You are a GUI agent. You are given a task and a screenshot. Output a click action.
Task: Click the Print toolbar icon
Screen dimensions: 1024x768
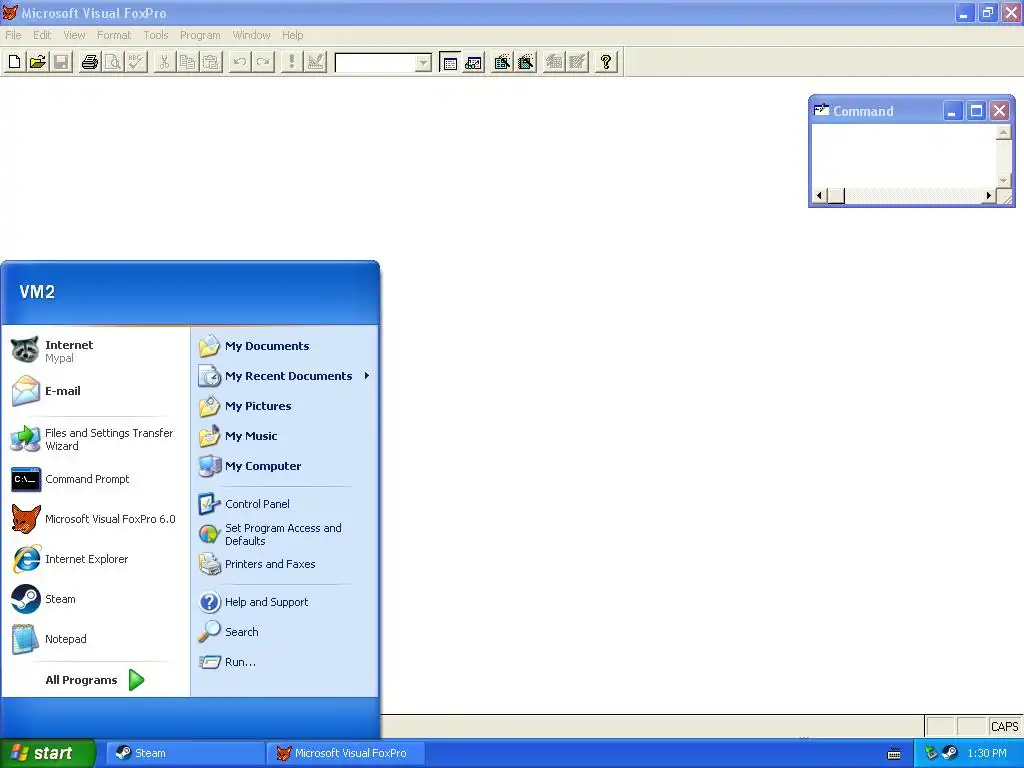[89, 62]
